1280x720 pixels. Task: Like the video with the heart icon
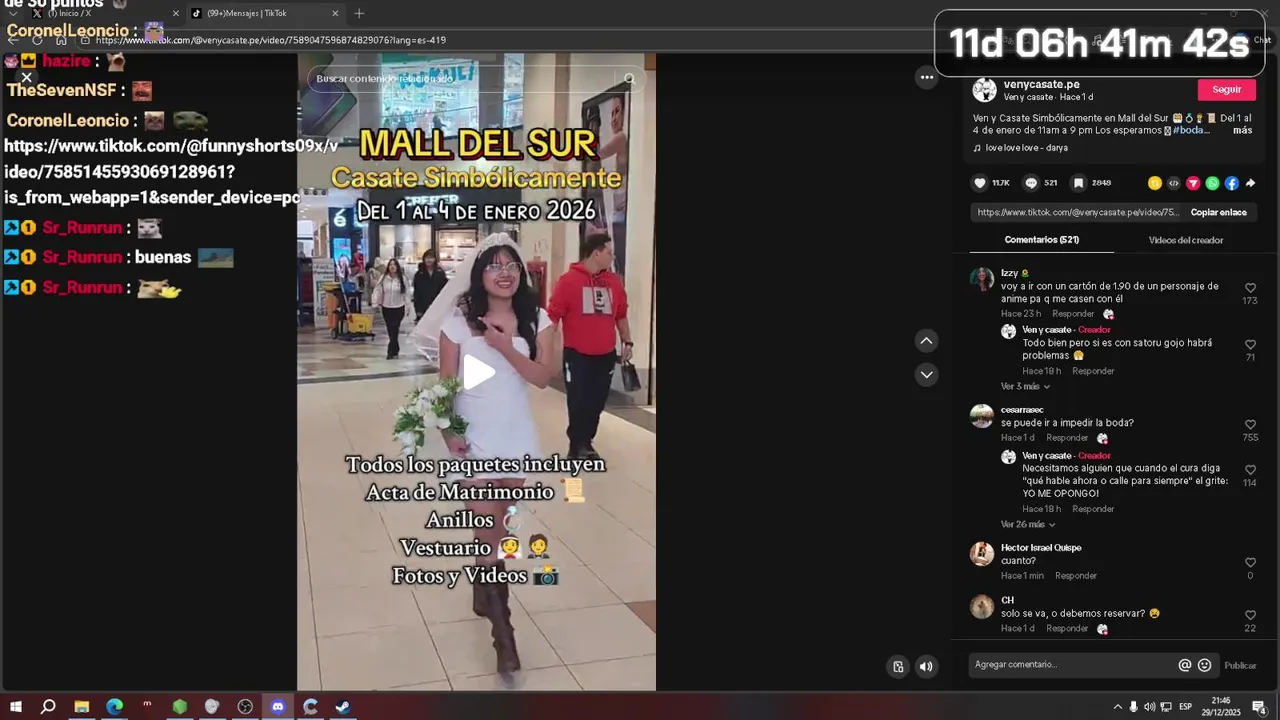pos(980,183)
